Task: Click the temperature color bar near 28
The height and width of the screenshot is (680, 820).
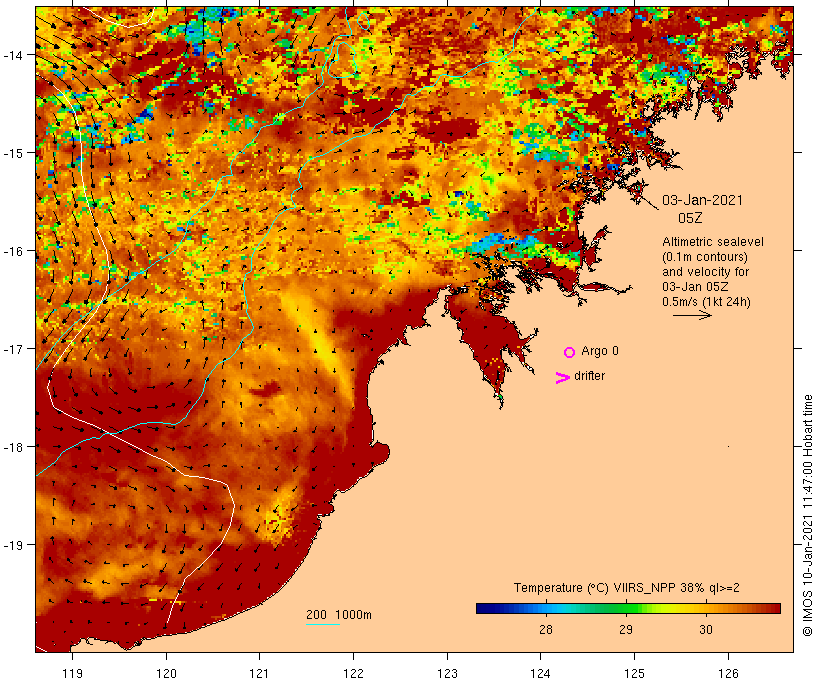Action: tap(545, 608)
